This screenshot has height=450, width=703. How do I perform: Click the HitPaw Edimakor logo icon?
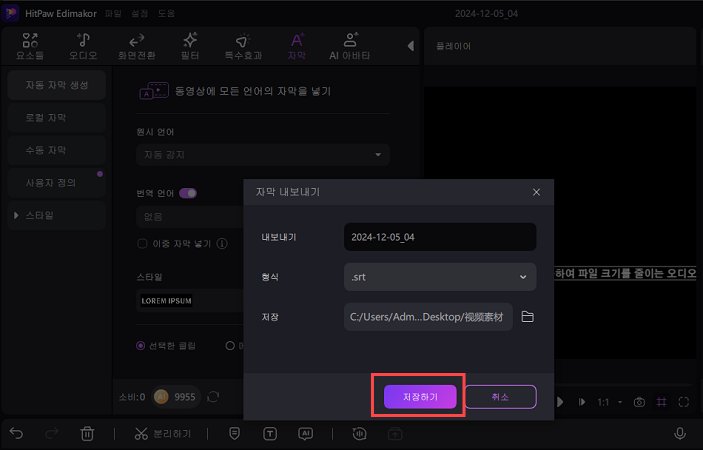10,13
